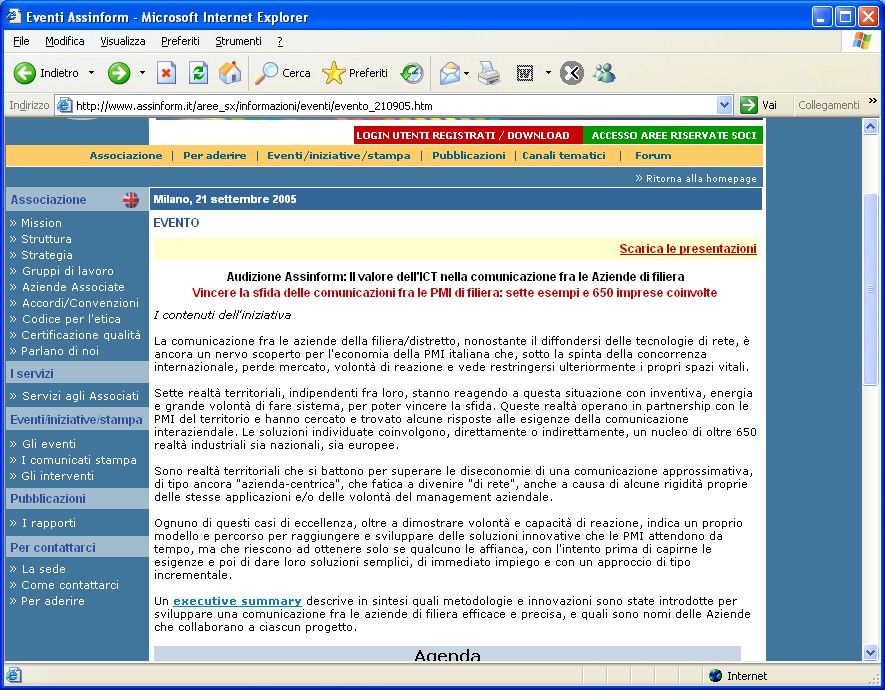Open the ? help menu
The width and height of the screenshot is (885, 690).
[280, 41]
